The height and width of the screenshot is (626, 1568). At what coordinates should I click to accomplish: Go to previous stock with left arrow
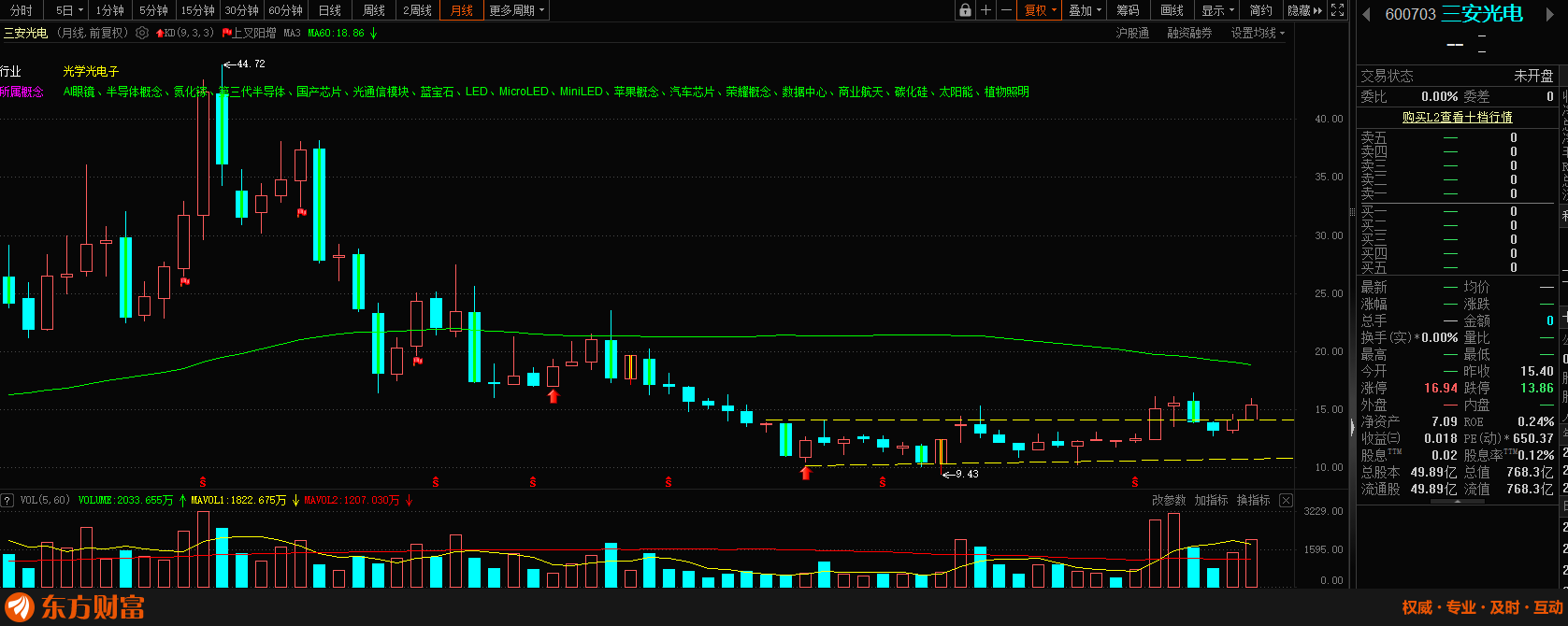point(1366,14)
